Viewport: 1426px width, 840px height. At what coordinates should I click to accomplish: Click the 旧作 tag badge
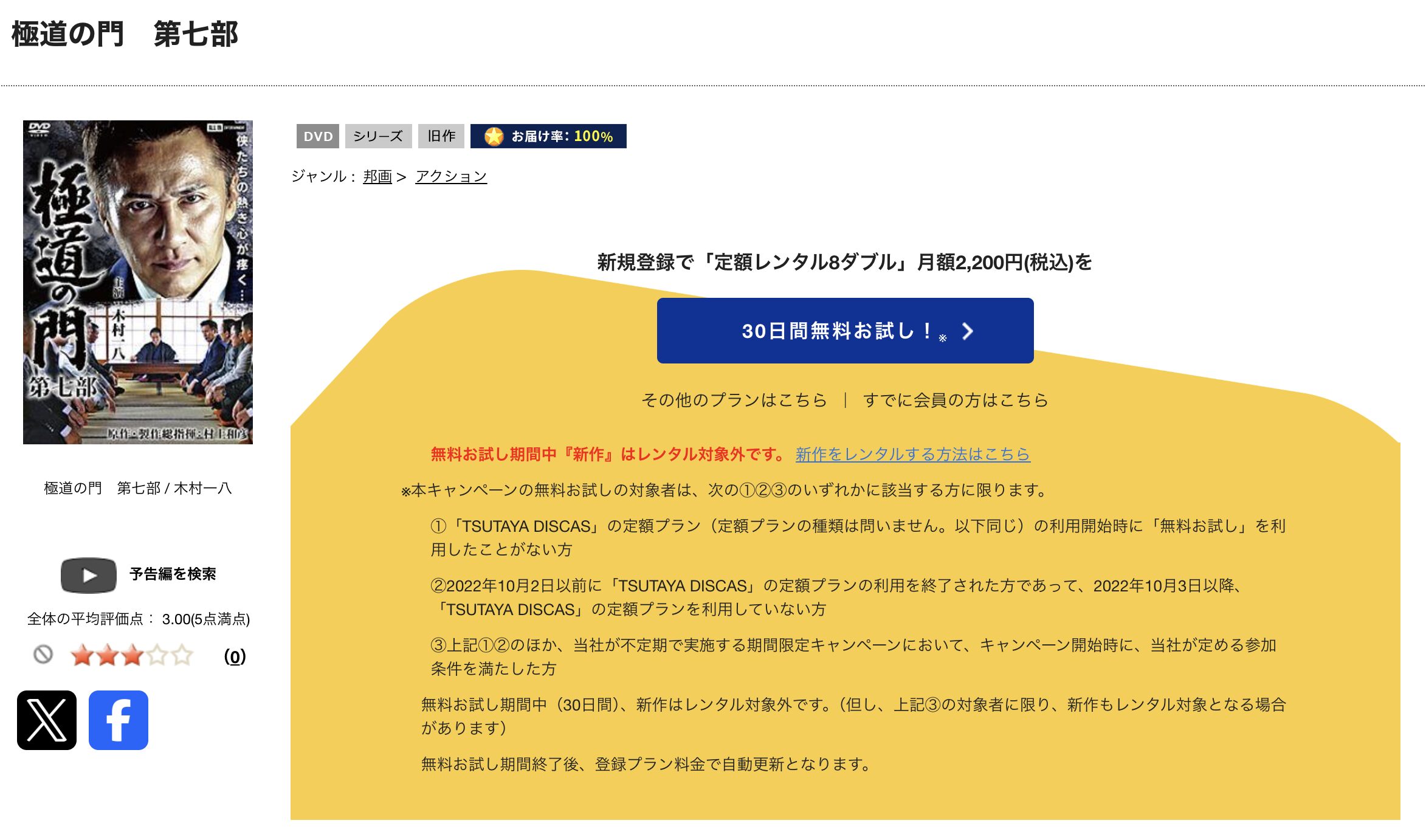pyautogui.click(x=441, y=136)
